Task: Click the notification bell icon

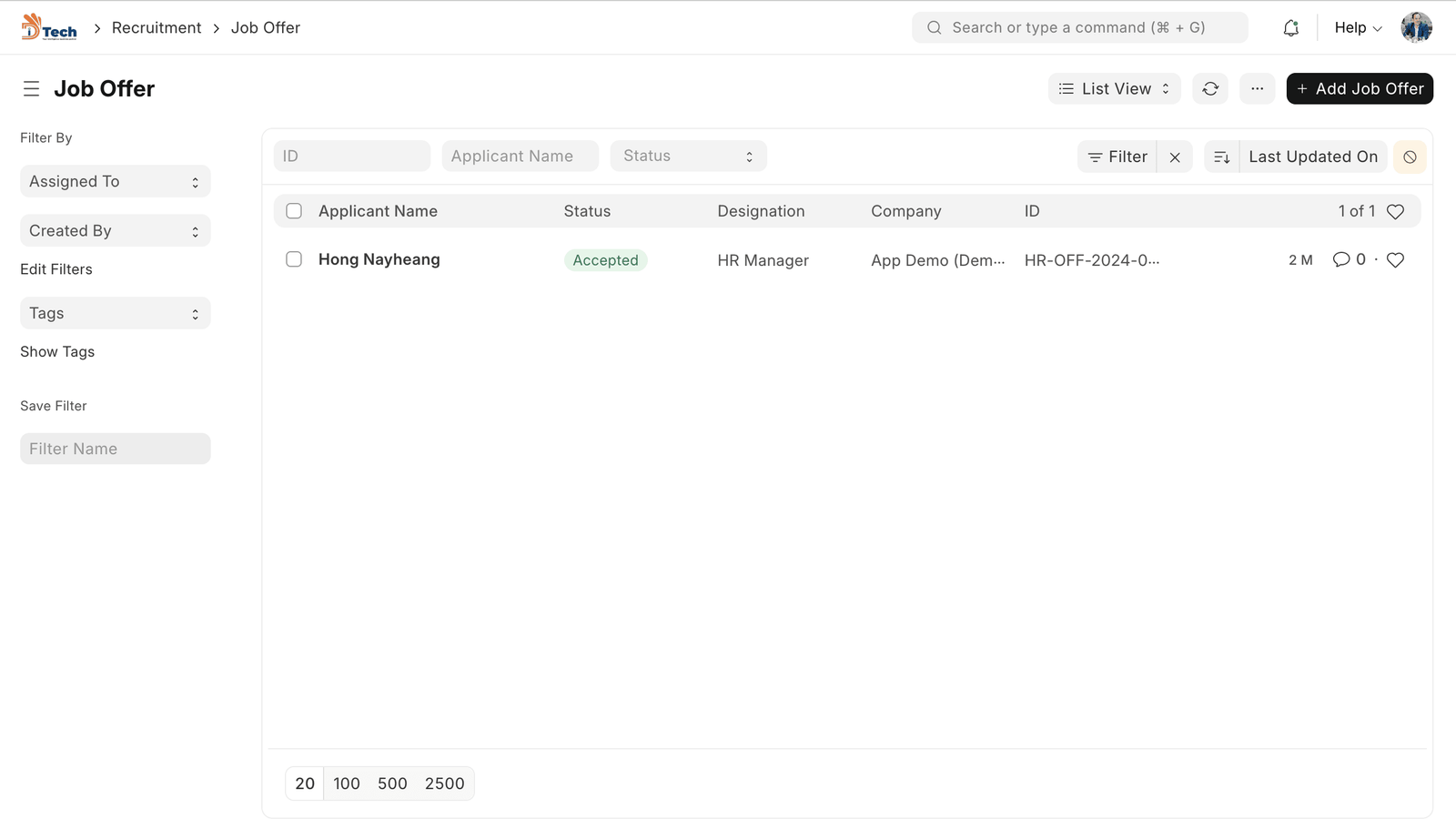Action: [1290, 28]
